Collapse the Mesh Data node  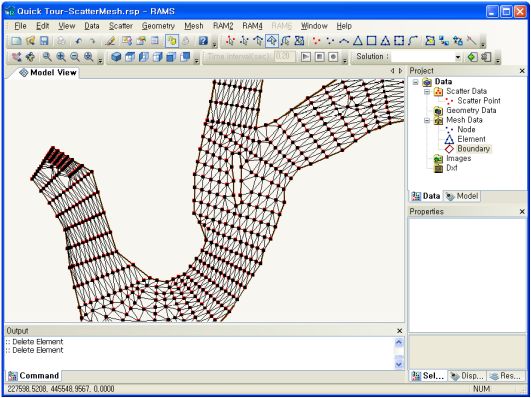[x=427, y=120]
